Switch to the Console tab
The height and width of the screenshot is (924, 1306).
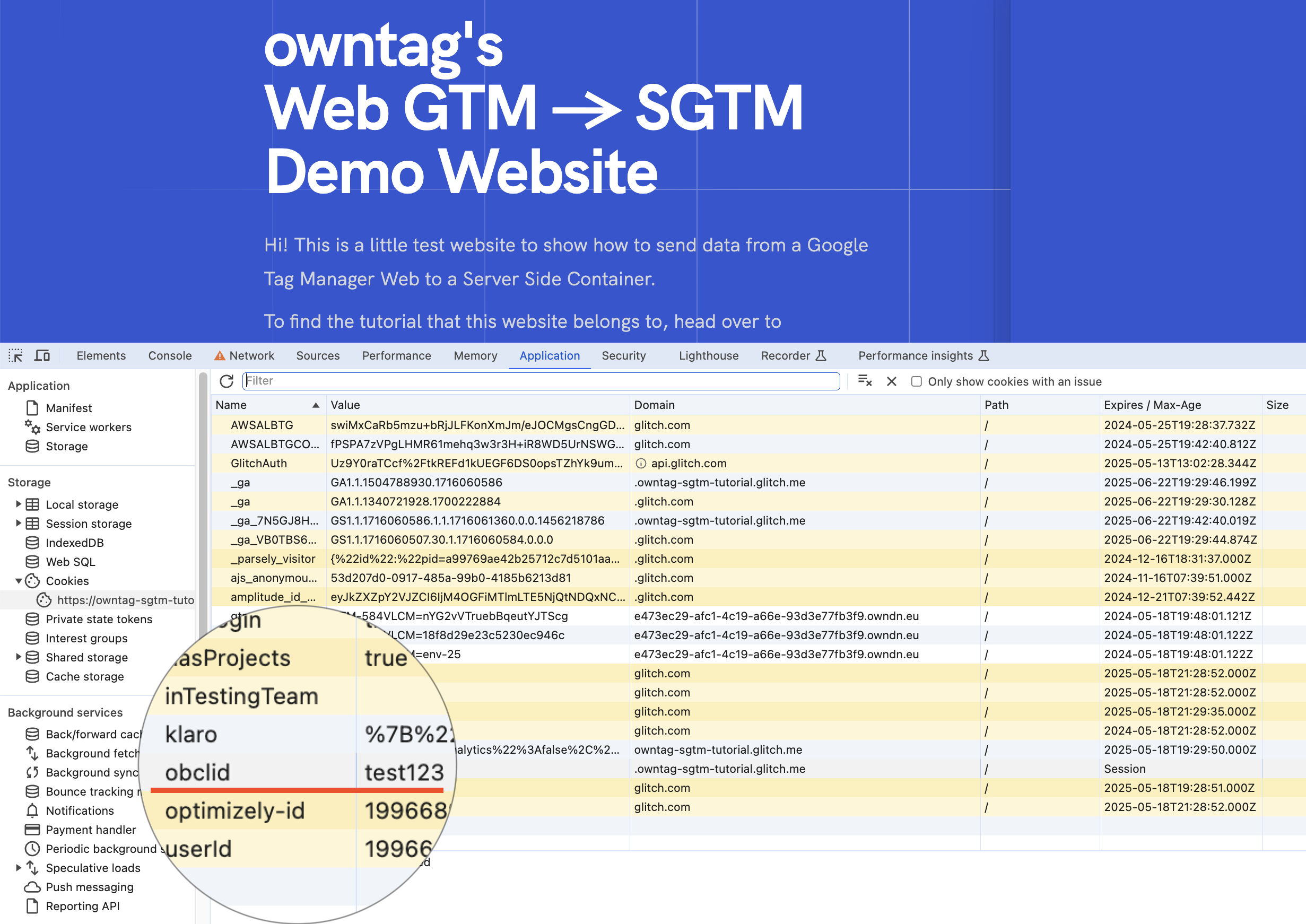170,355
